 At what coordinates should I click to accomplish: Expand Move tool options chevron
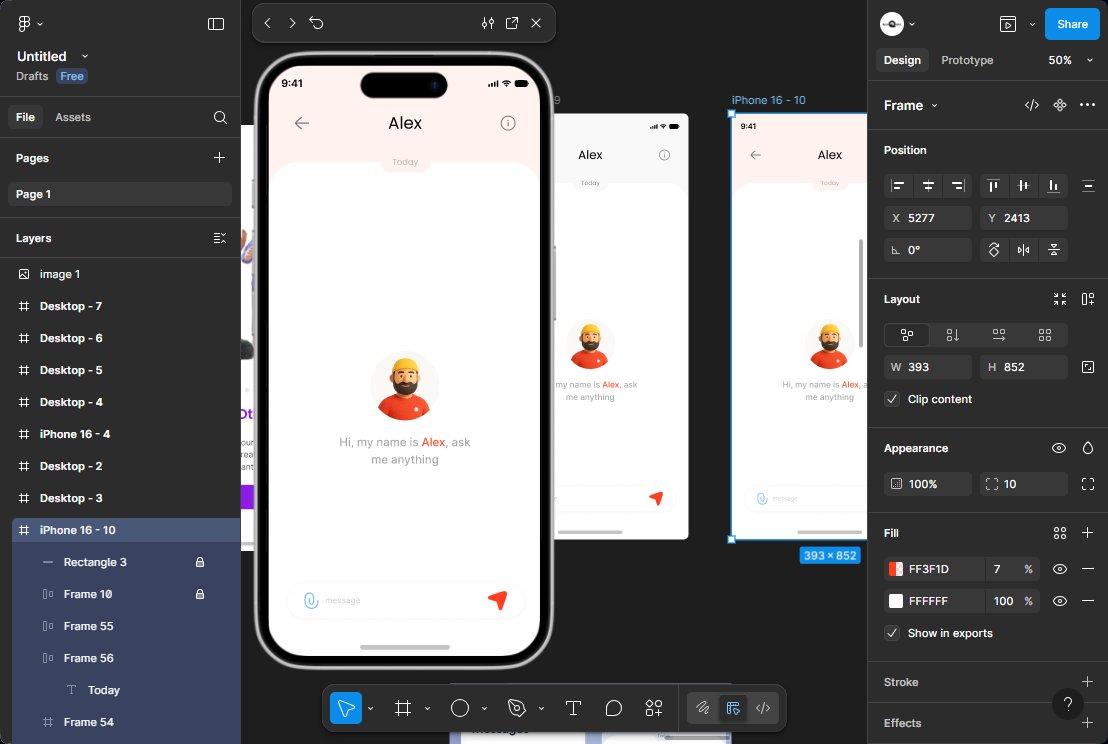pos(370,709)
